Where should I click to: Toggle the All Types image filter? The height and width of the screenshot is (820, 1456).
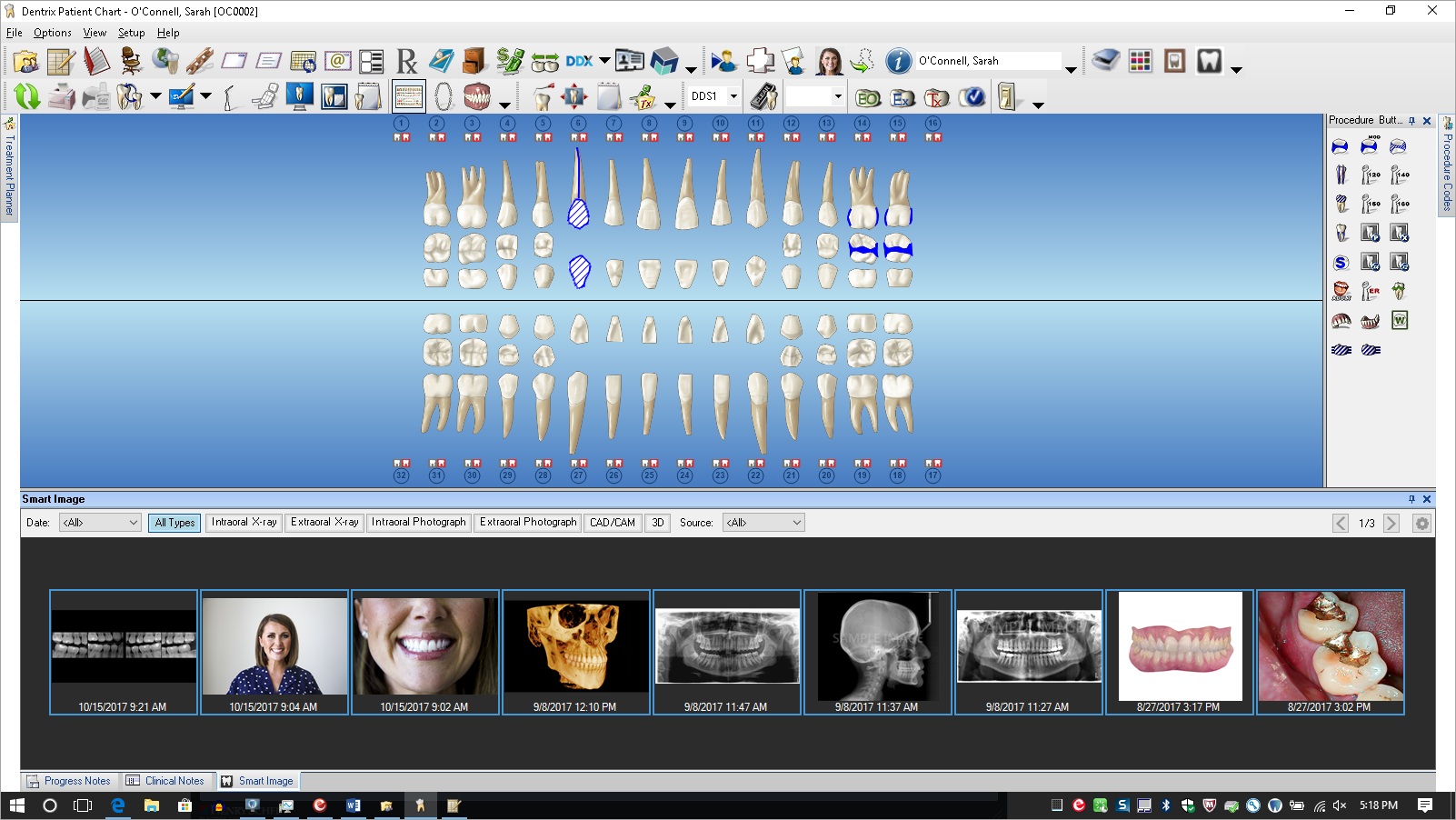click(174, 523)
